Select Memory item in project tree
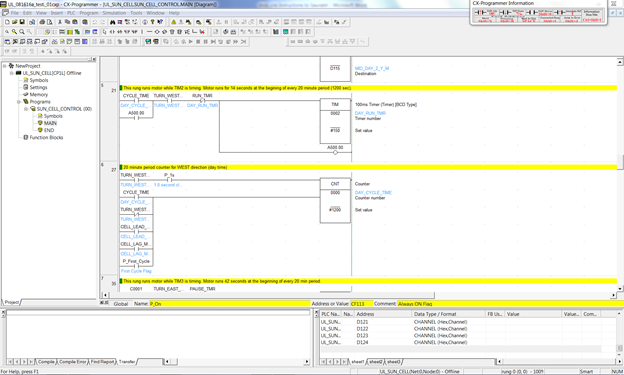624x375 pixels. click(x=39, y=95)
